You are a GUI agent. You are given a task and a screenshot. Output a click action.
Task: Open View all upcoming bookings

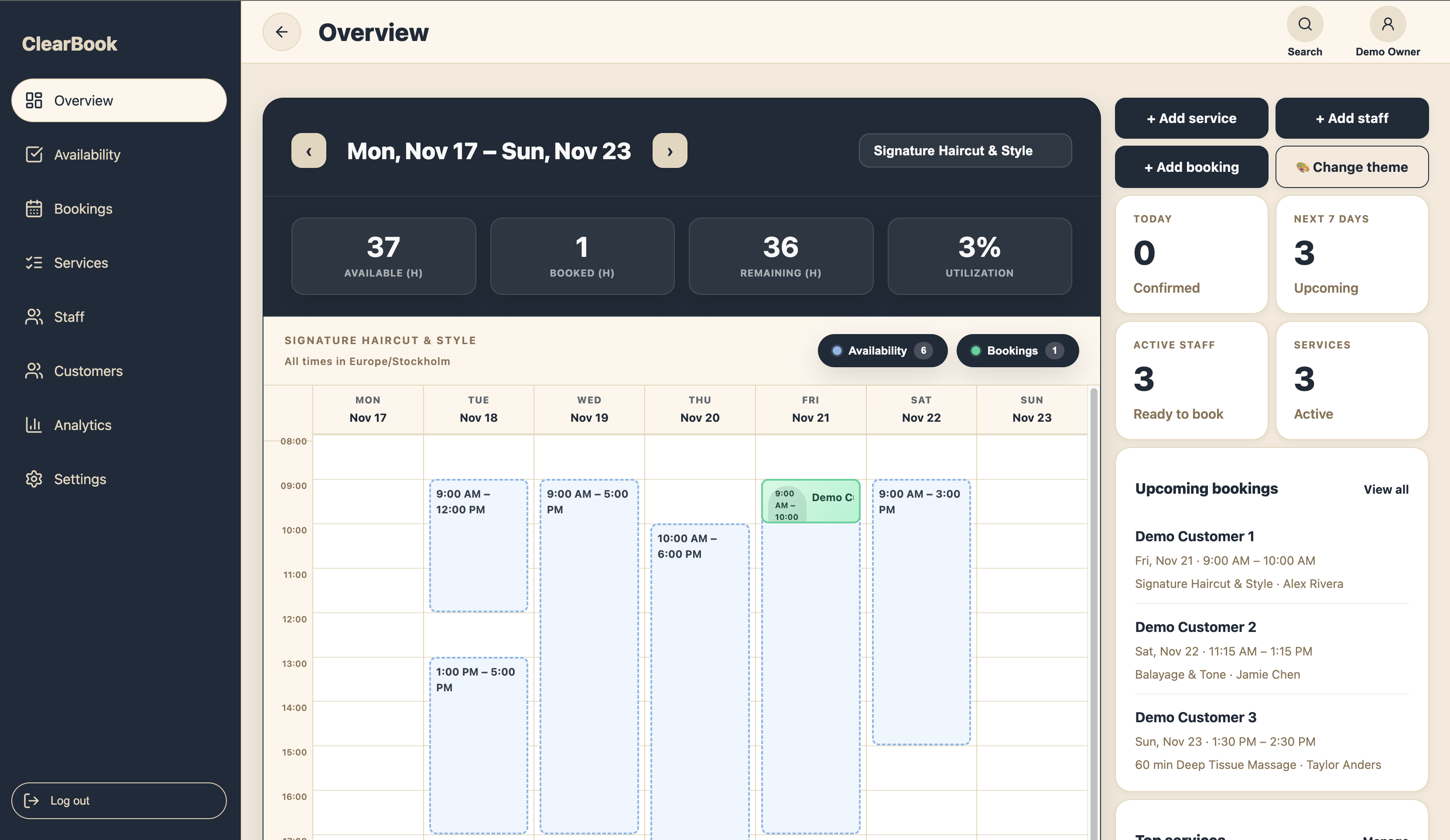pyautogui.click(x=1385, y=489)
